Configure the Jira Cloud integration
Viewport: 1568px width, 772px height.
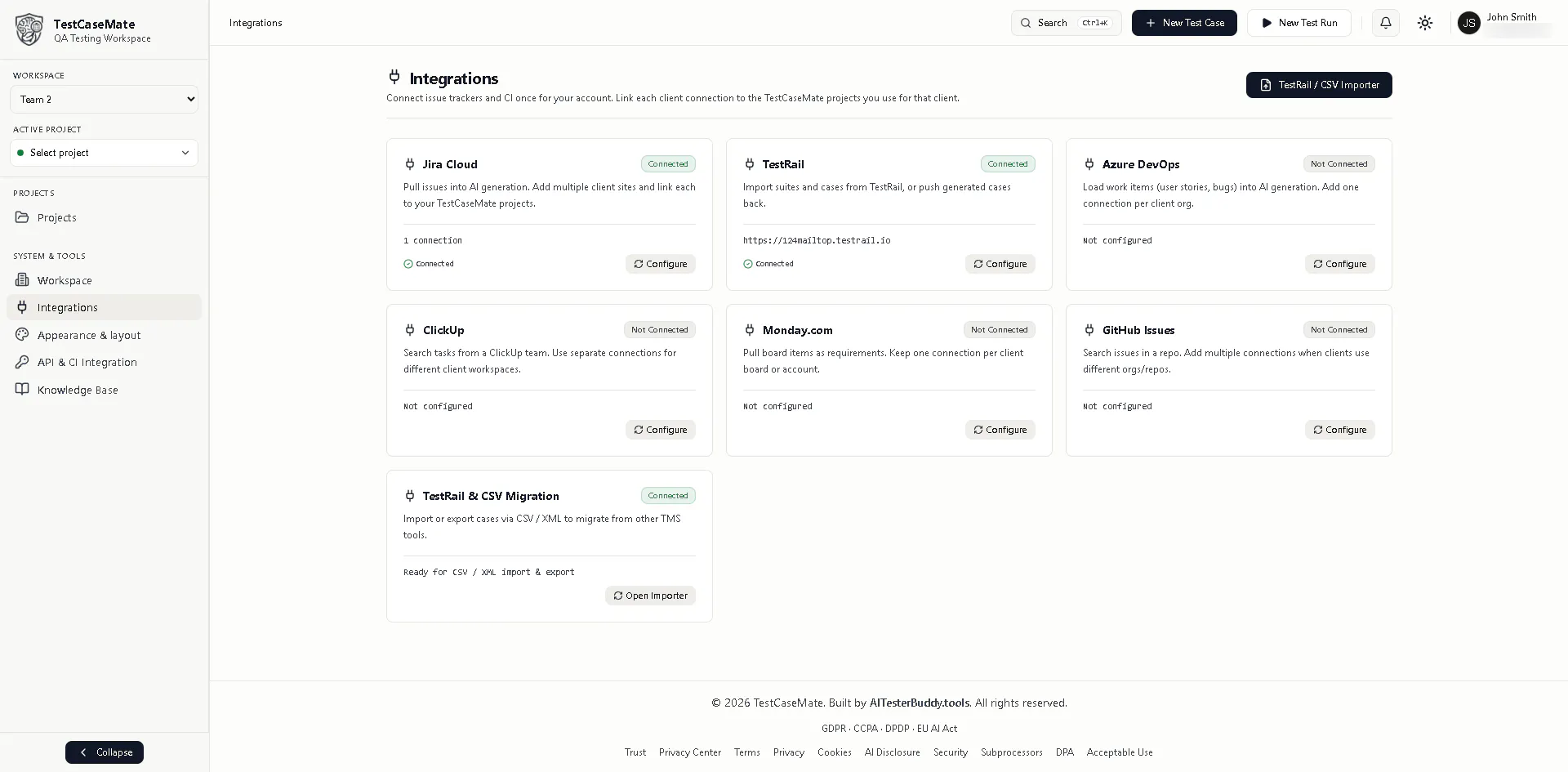click(661, 264)
